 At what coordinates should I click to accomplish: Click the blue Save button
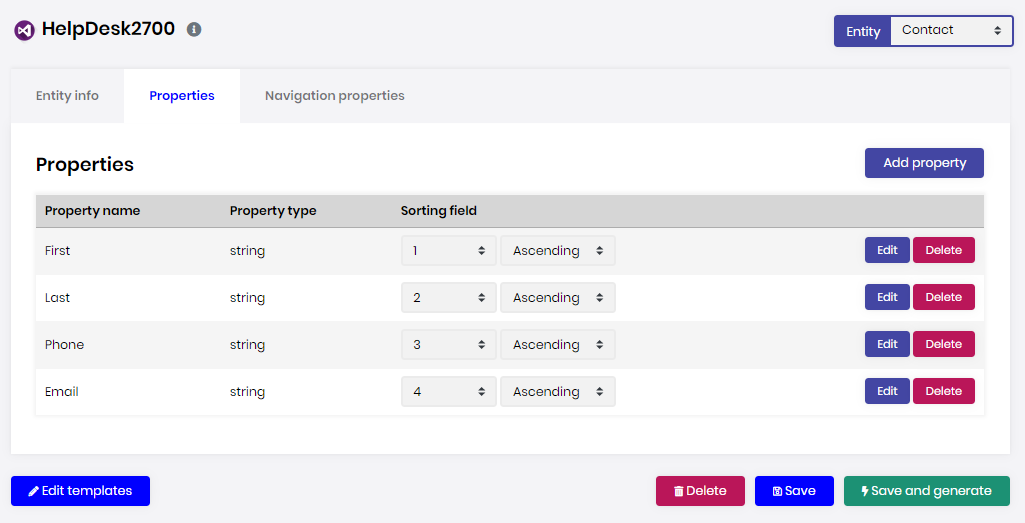(794, 491)
